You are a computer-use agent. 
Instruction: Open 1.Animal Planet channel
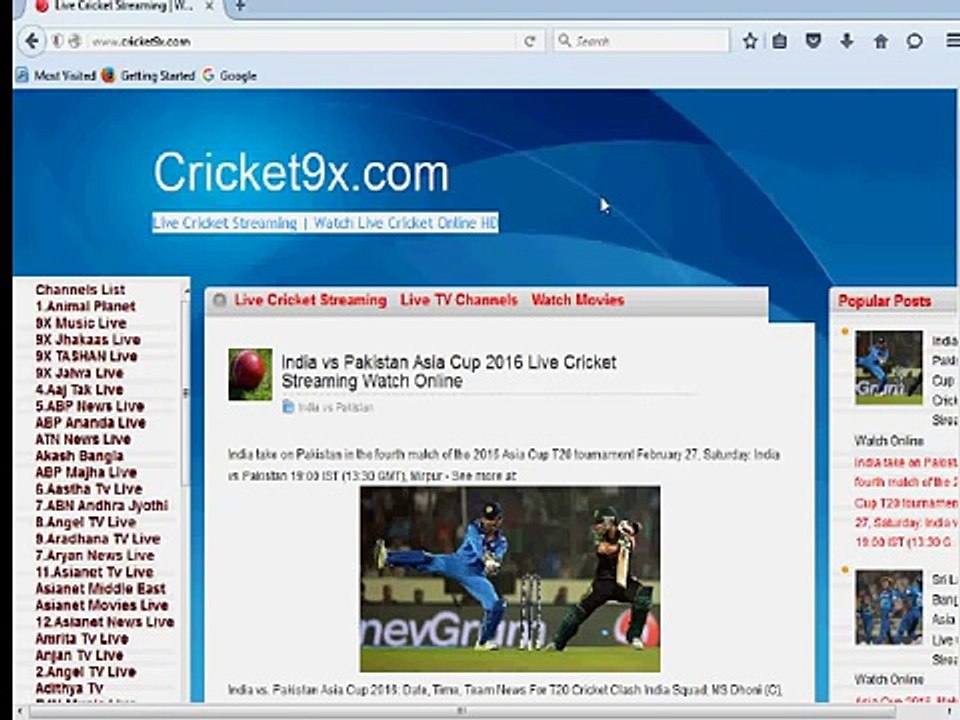[x=85, y=306]
